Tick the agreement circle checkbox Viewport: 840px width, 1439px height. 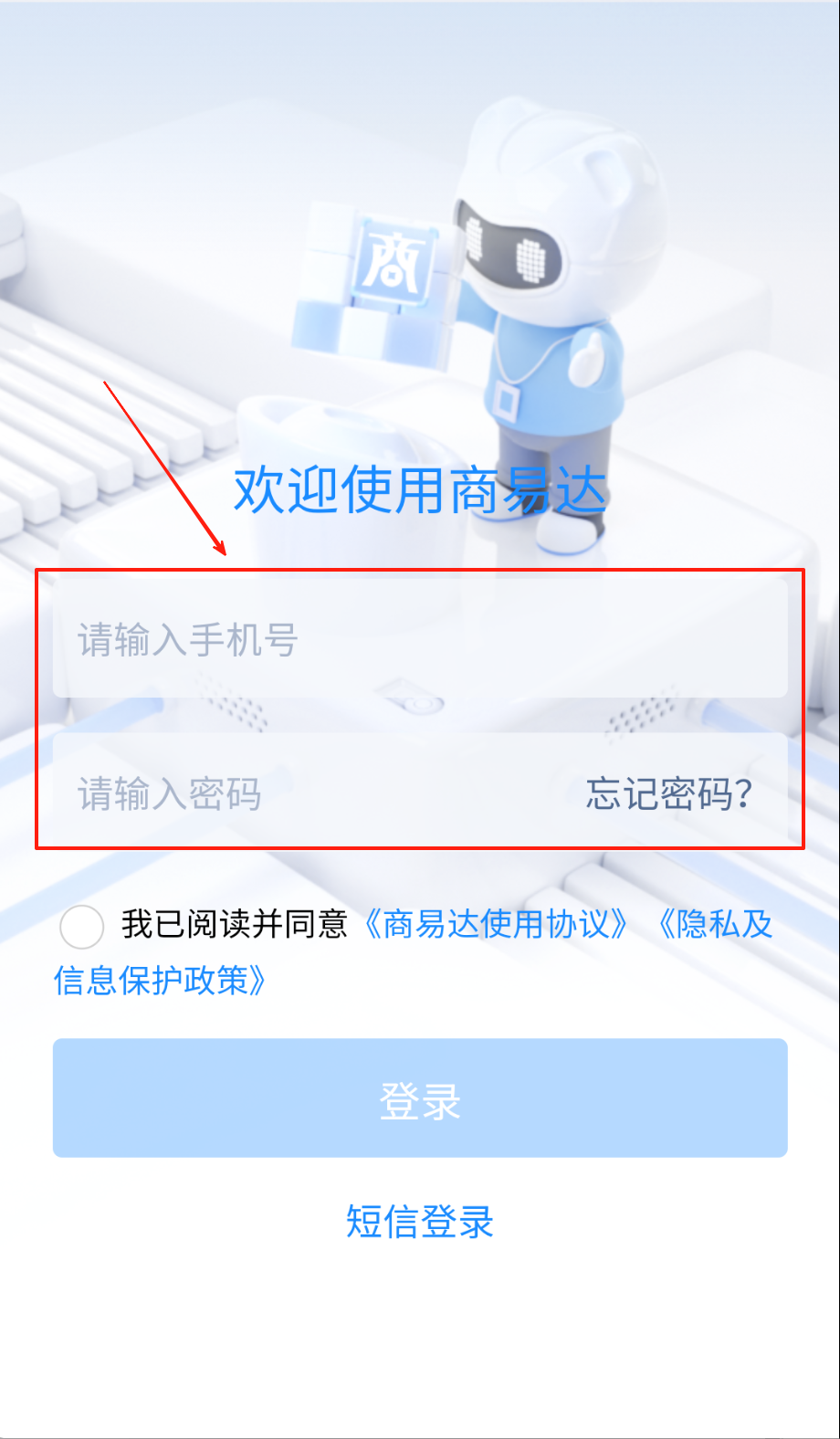[81, 927]
